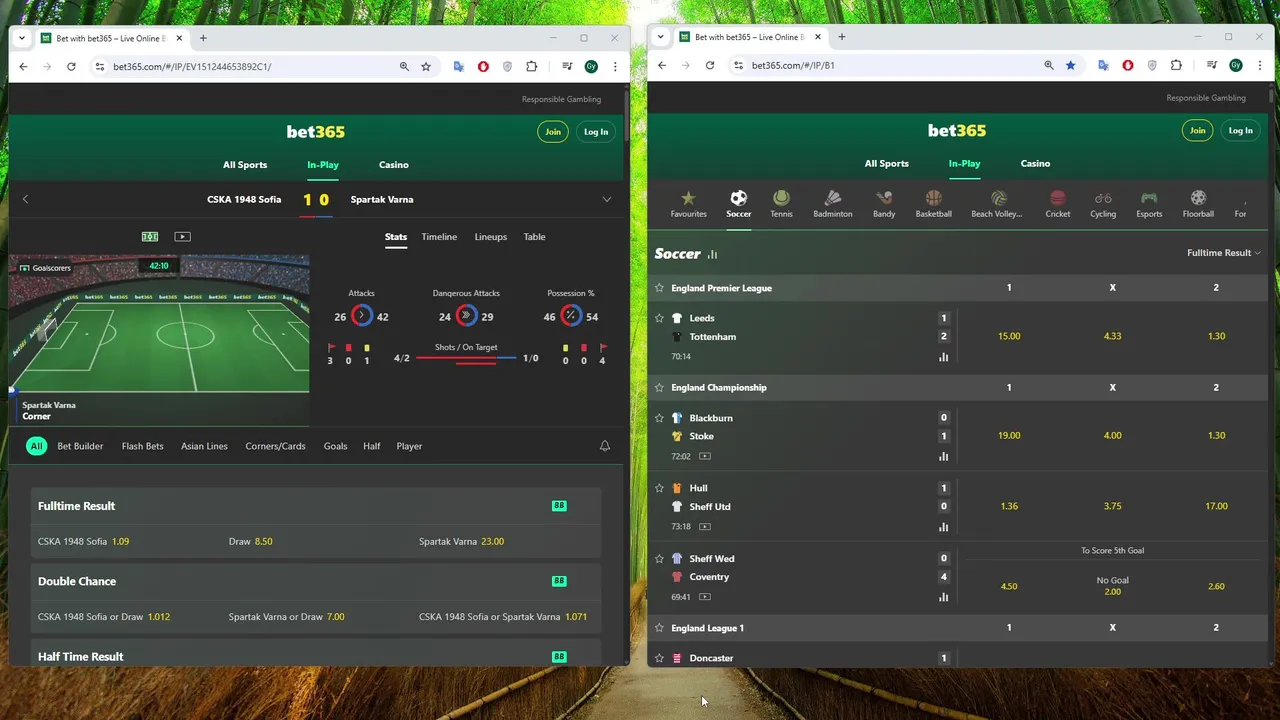Image resolution: width=1280 pixels, height=720 pixels.
Task: Open stats chart for Blackburn v Stoke
Action: pos(943,456)
